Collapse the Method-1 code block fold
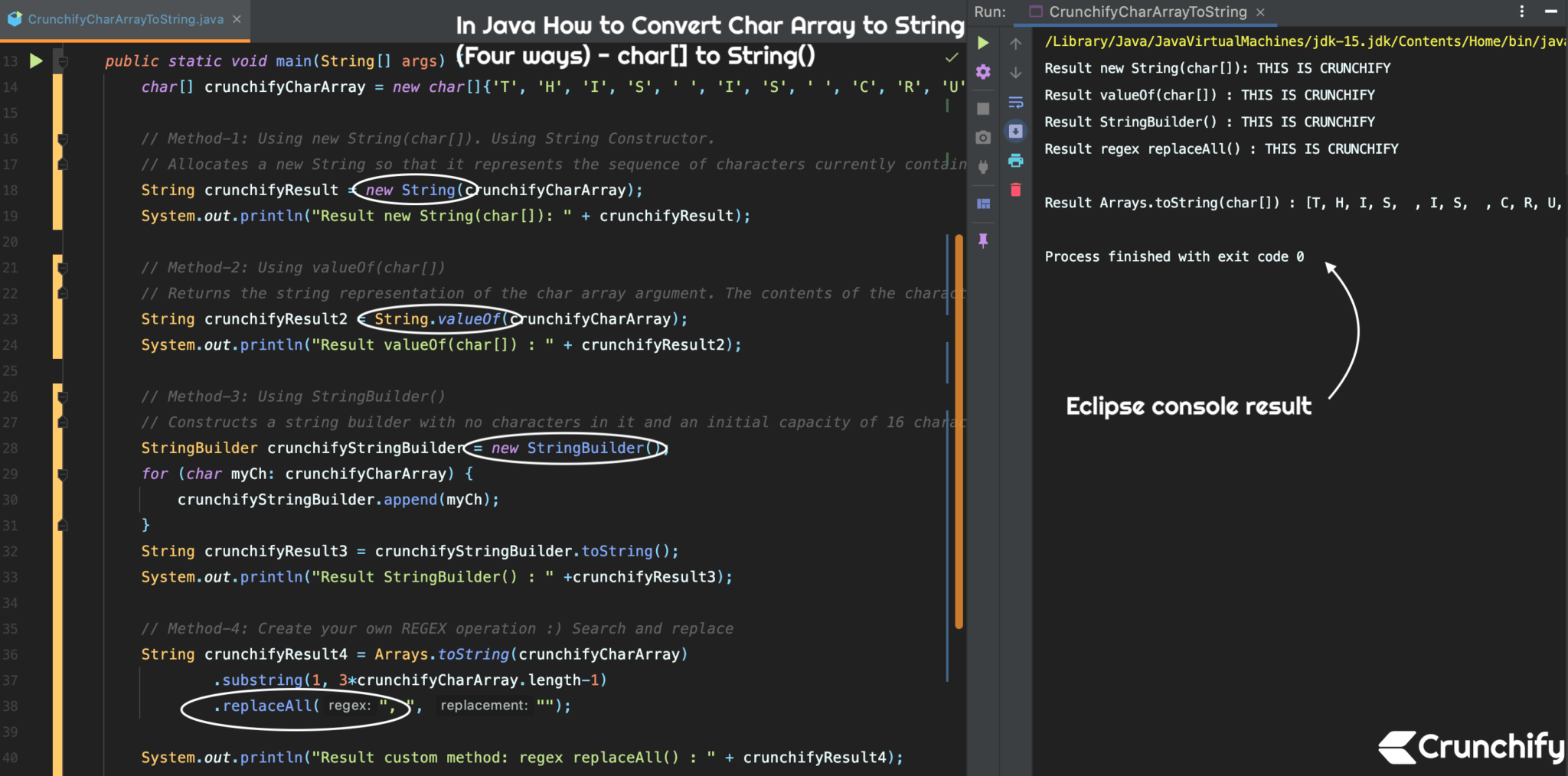Image resolution: width=1568 pixels, height=776 pixels. pyautogui.click(x=61, y=139)
